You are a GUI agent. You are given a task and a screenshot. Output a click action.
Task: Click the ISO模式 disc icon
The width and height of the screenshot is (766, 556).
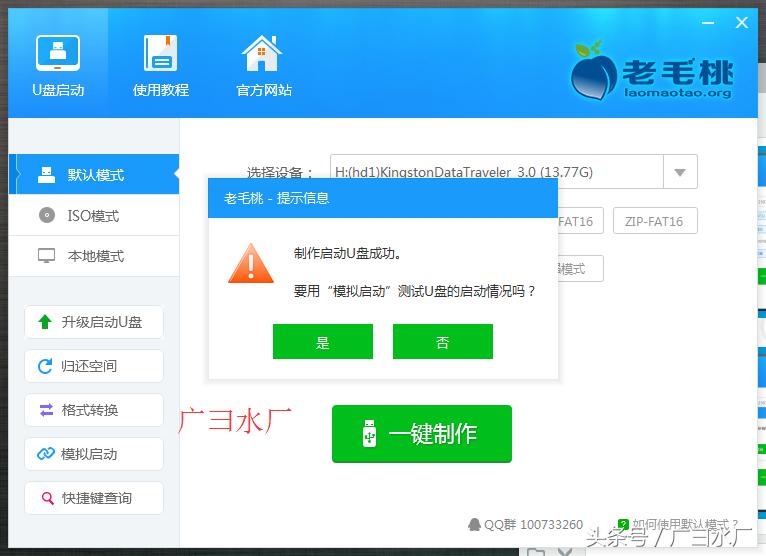point(47,215)
